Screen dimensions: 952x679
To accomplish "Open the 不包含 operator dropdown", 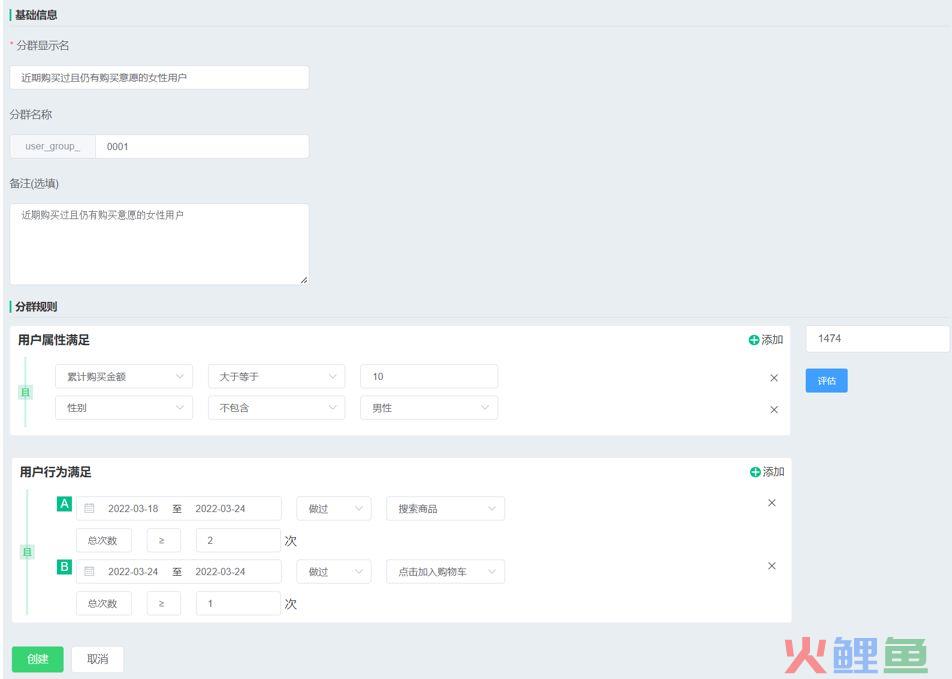I will [x=276, y=408].
